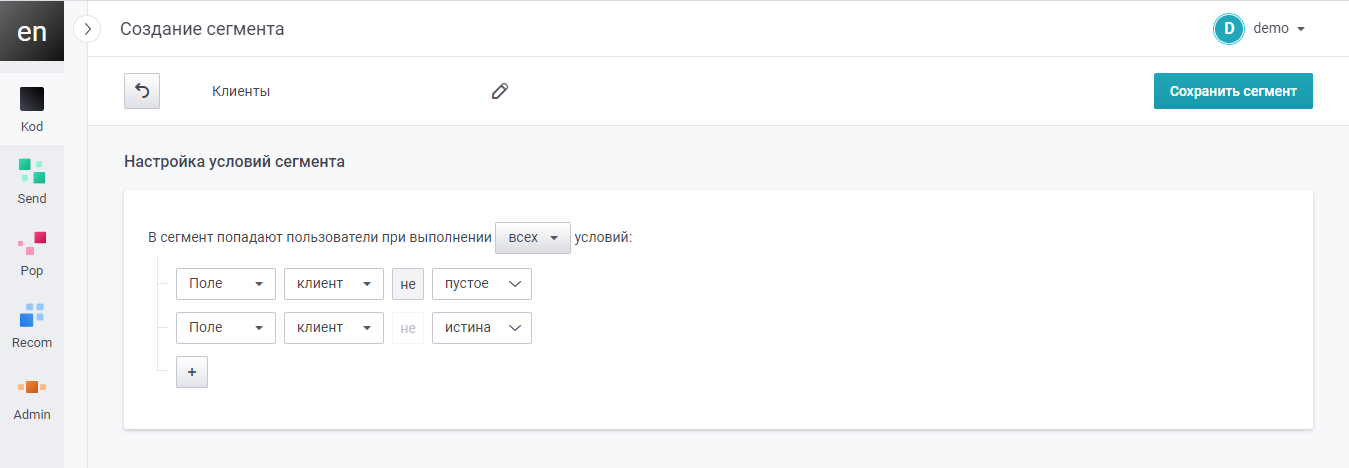This screenshot has width=1349, height=468.
Task: Add a new condition with the plus button
Action: pos(192,372)
